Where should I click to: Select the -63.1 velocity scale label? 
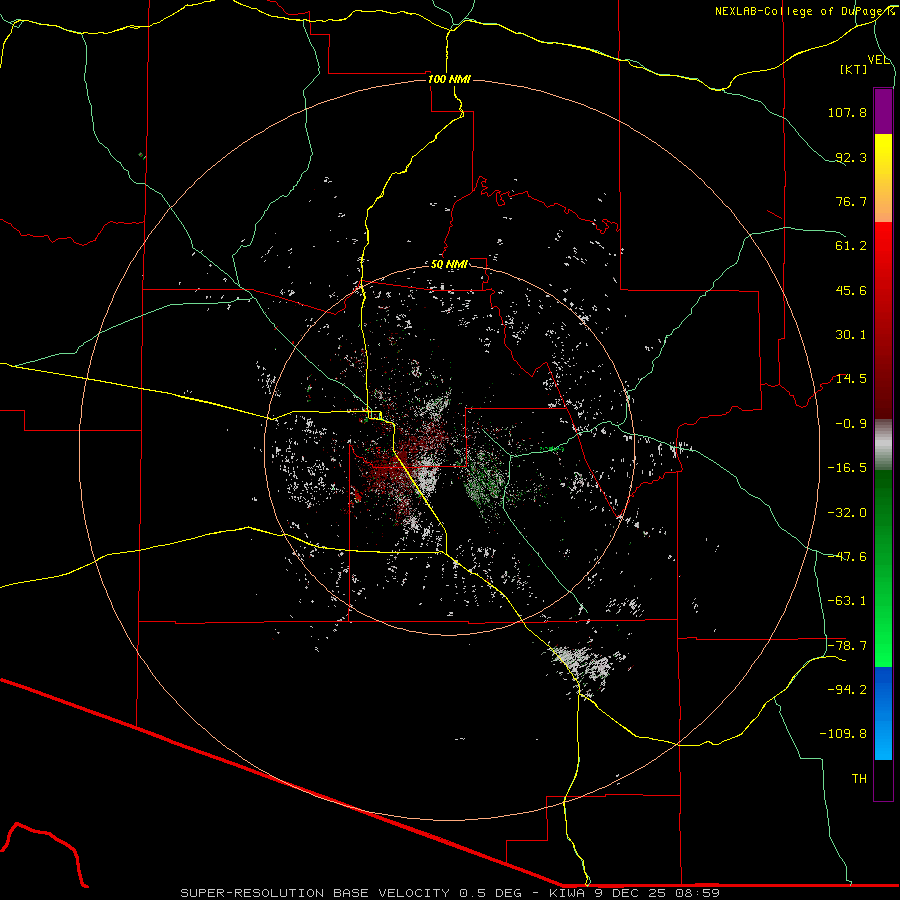tap(847, 601)
